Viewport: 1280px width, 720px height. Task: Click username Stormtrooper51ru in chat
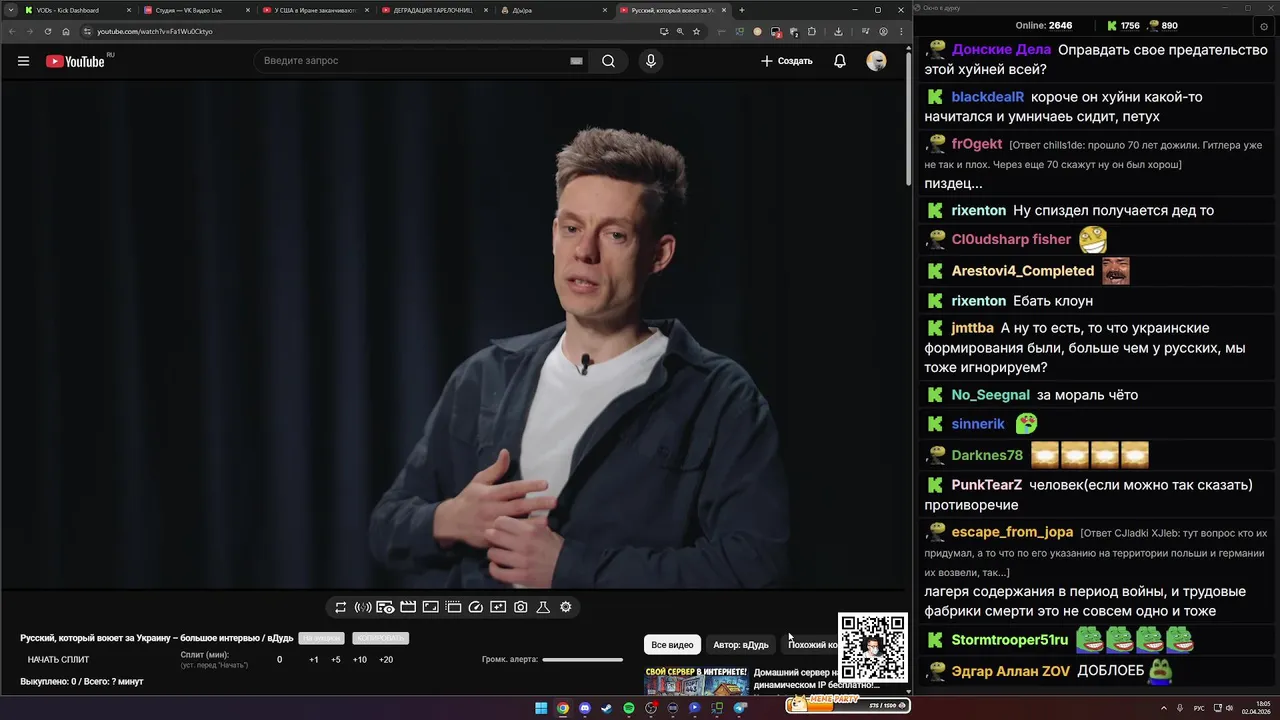1010,640
